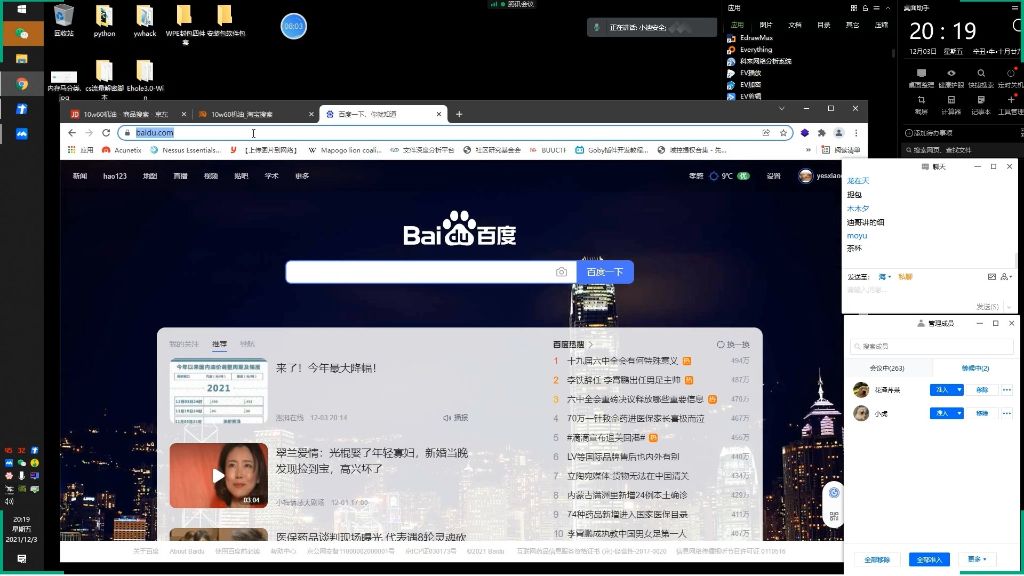Click the chat message input area
This screenshot has height=576, width=1024.
point(928,291)
